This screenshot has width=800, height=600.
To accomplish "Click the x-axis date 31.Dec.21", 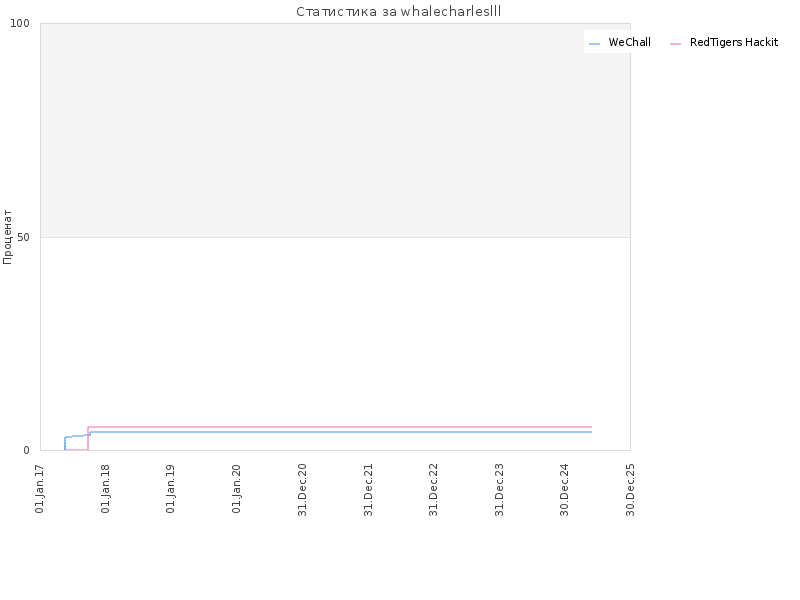I will 368,490.
